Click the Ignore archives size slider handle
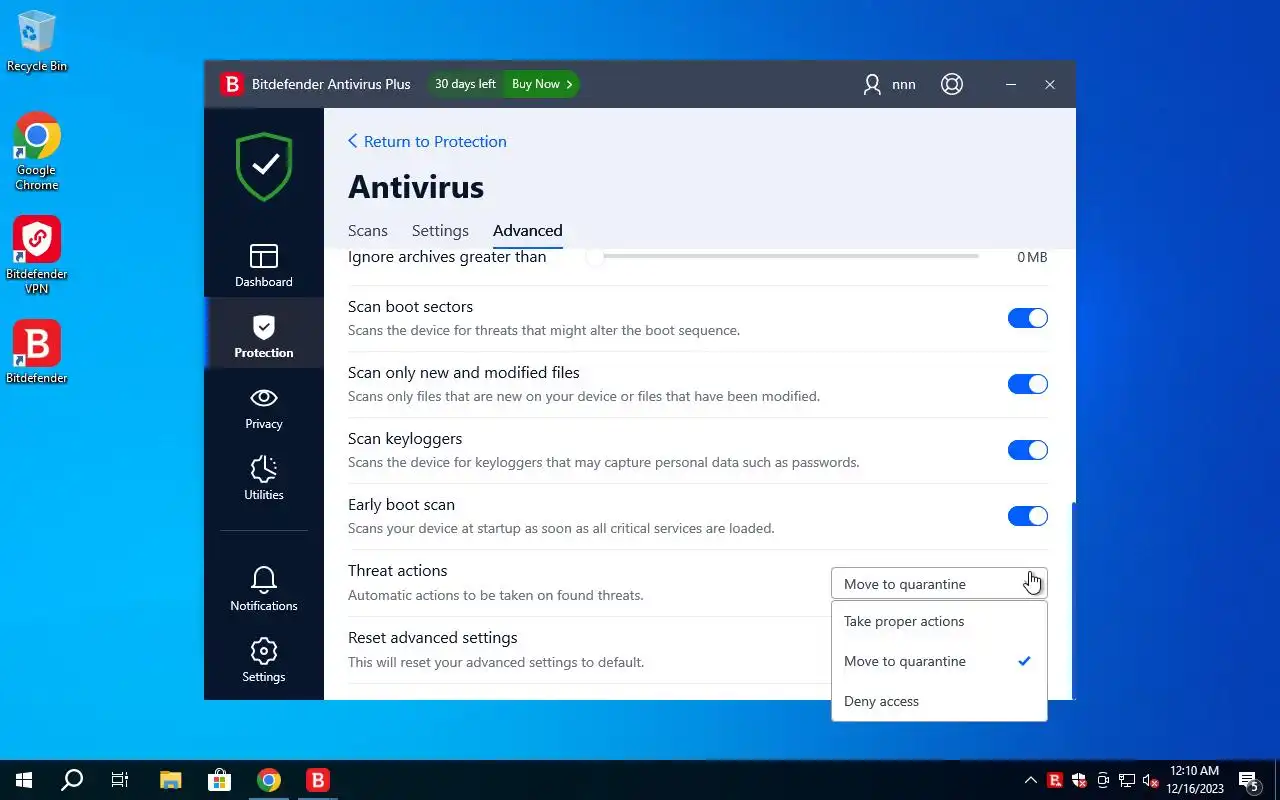The height and width of the screenshot is (800, 1280). [595, 257]
